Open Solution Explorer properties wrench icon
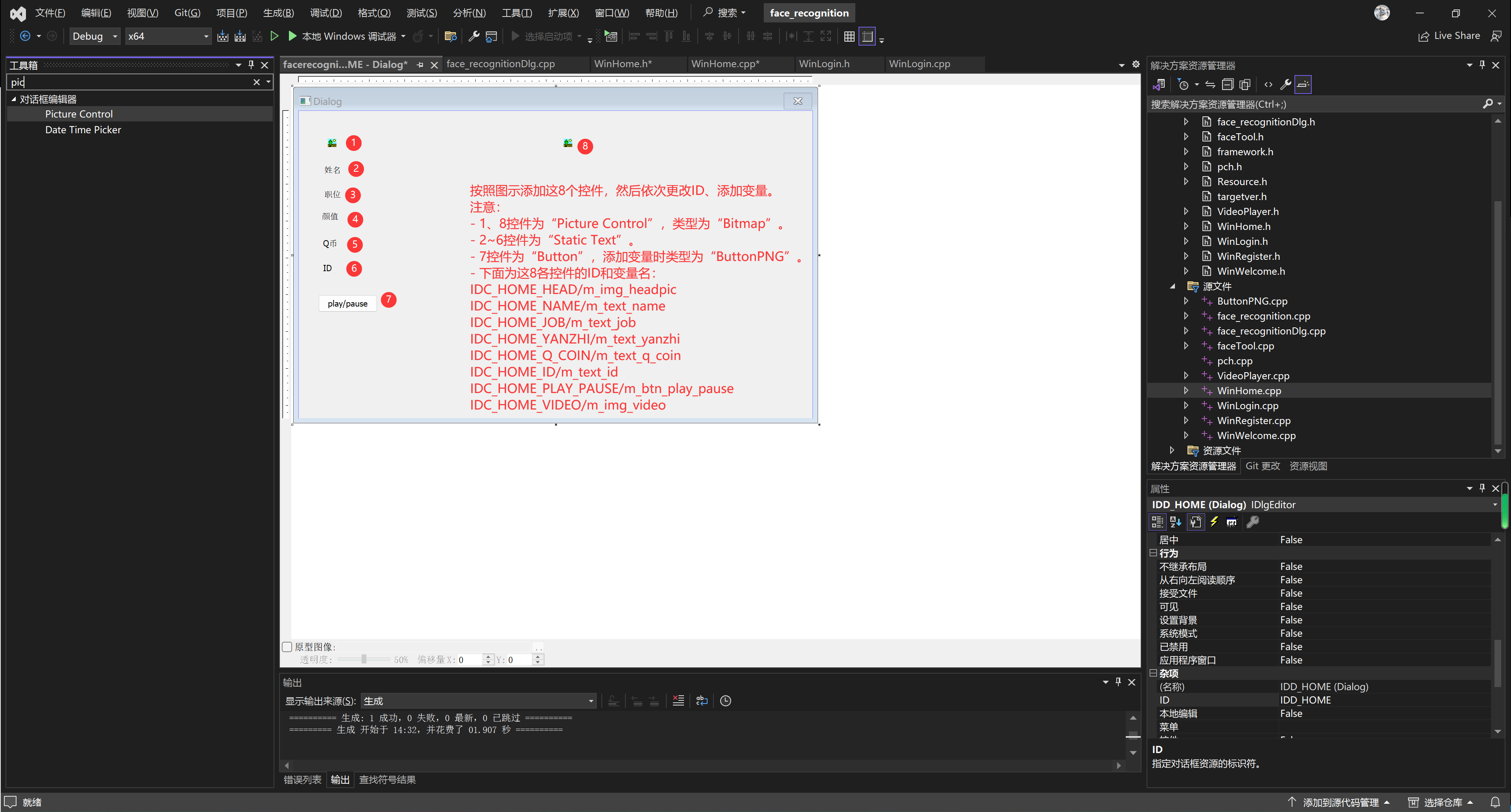The image size is (1511, 812). coord(1285,85)
